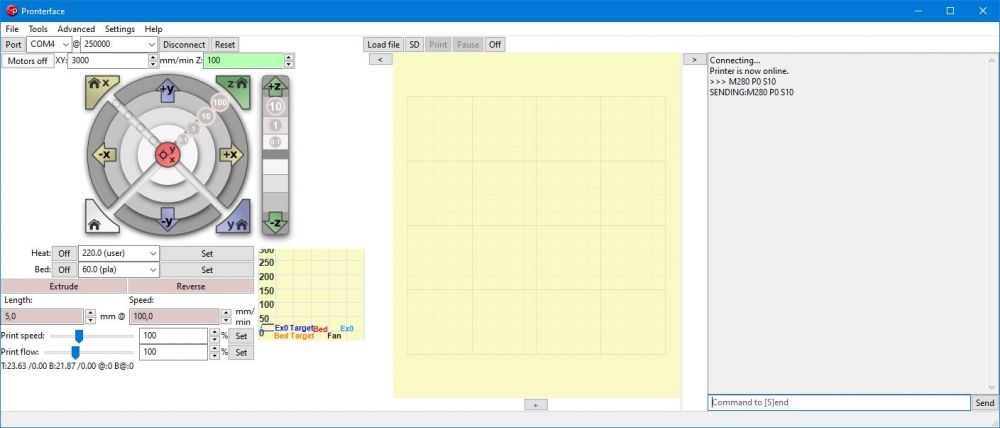Open the File menu
Viewport: 1000px width, 428px height.
tap(12, 29)
